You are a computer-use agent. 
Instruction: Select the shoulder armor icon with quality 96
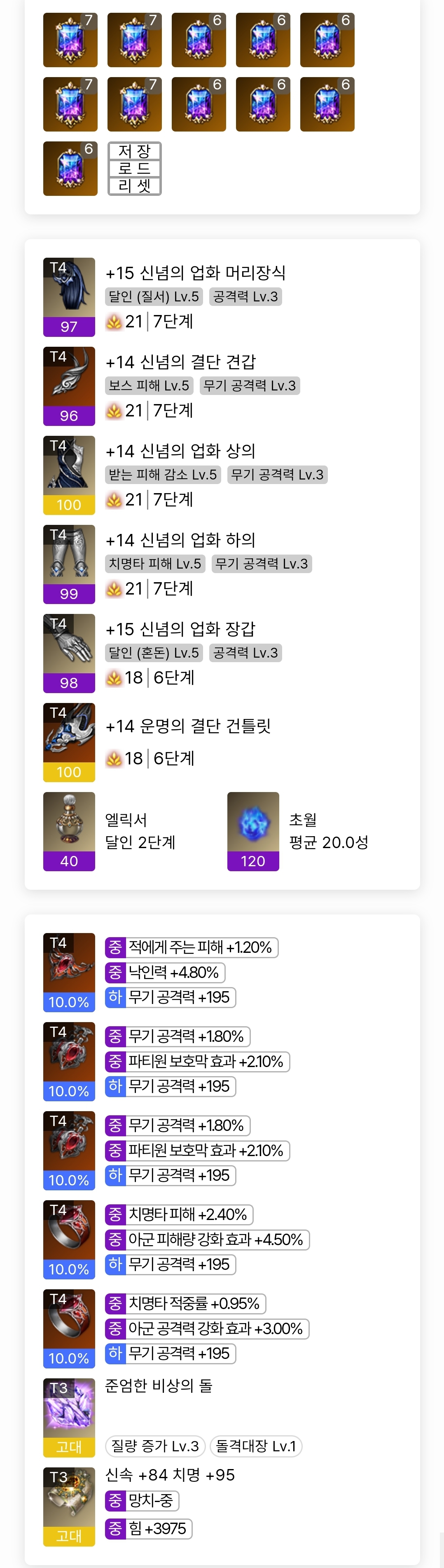(69, 386)
